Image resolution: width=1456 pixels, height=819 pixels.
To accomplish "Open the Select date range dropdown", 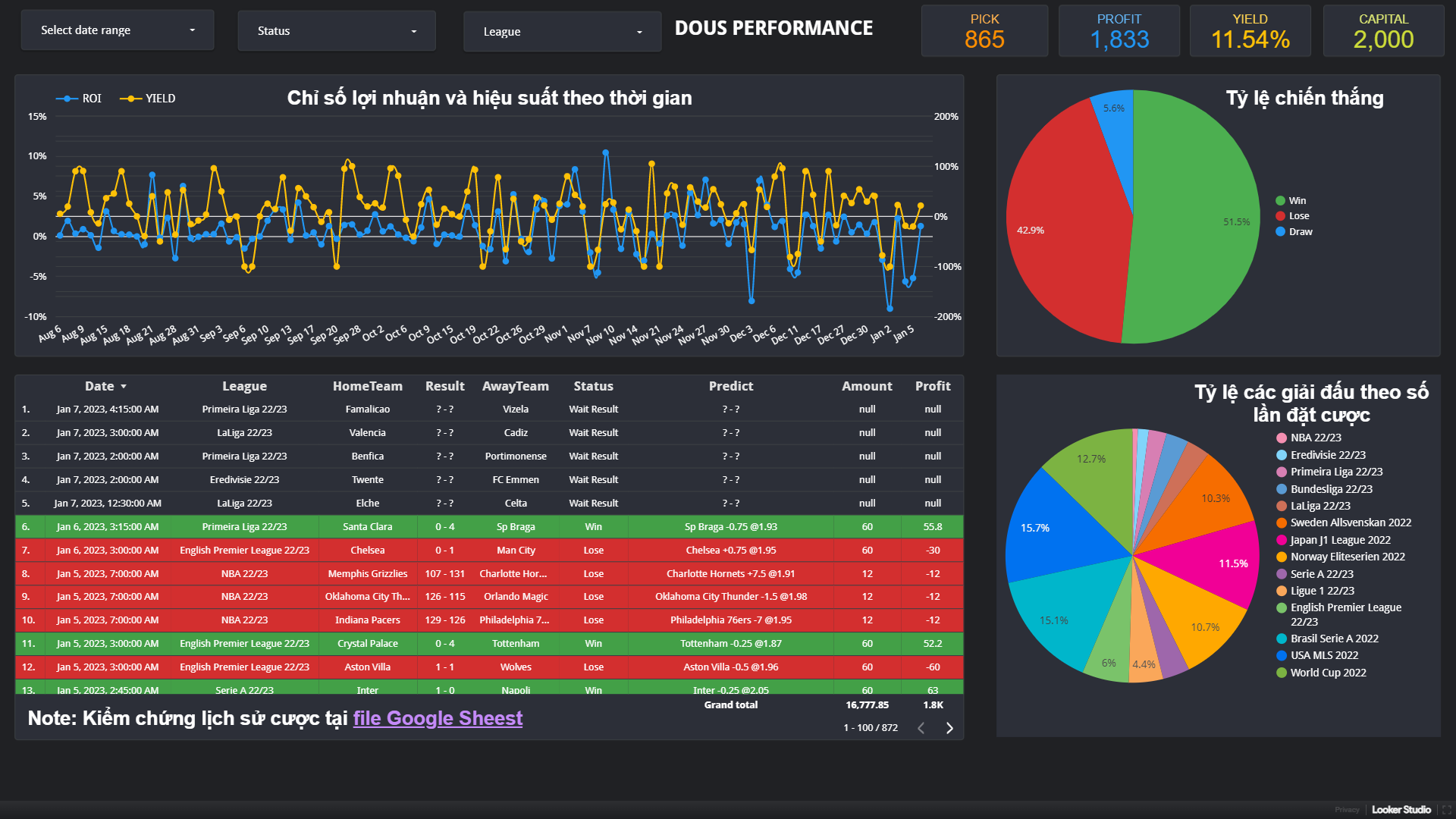I will click(x=118, y=30).
